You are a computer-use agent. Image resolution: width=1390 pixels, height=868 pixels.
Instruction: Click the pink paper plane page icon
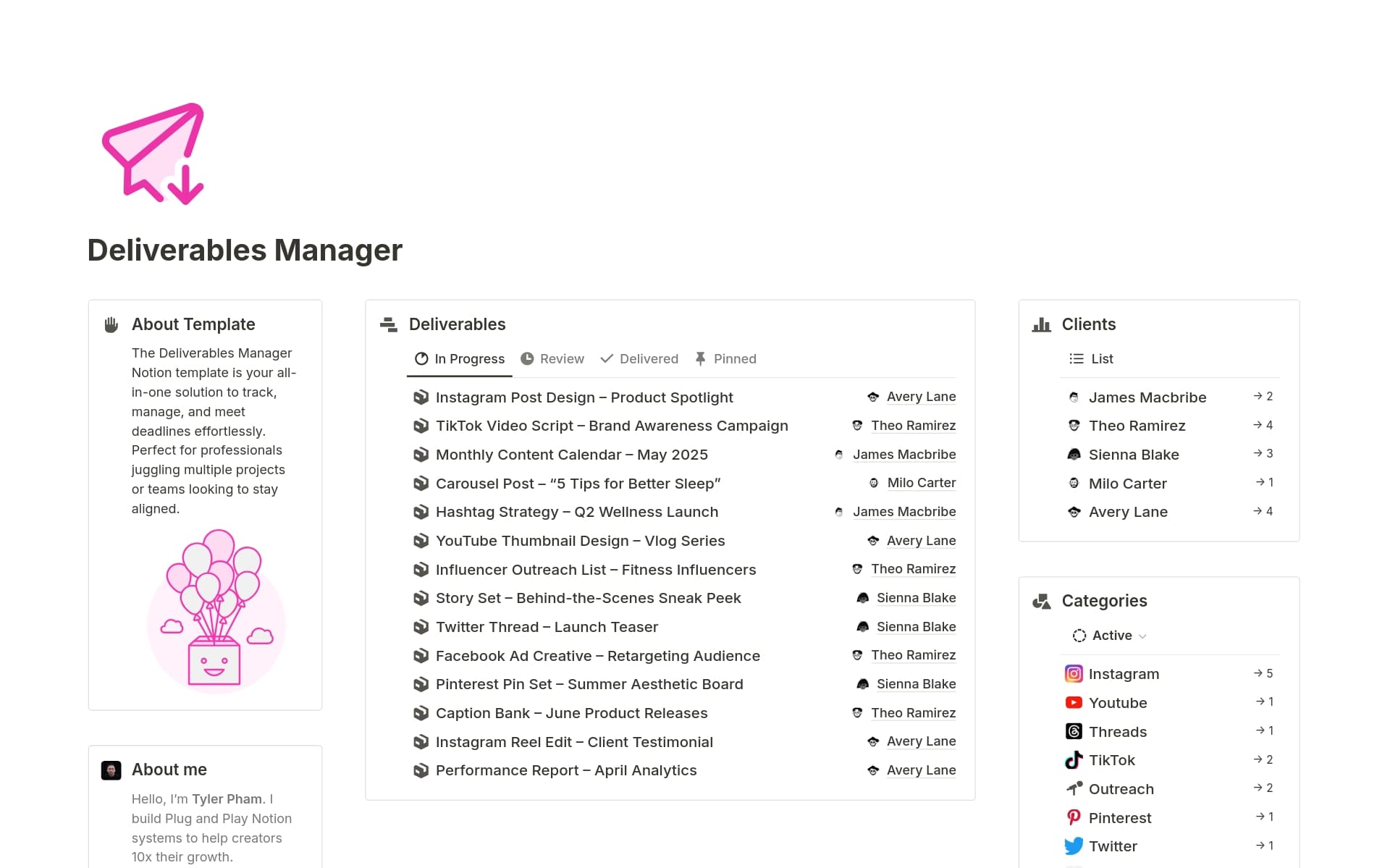coord(152,152)
